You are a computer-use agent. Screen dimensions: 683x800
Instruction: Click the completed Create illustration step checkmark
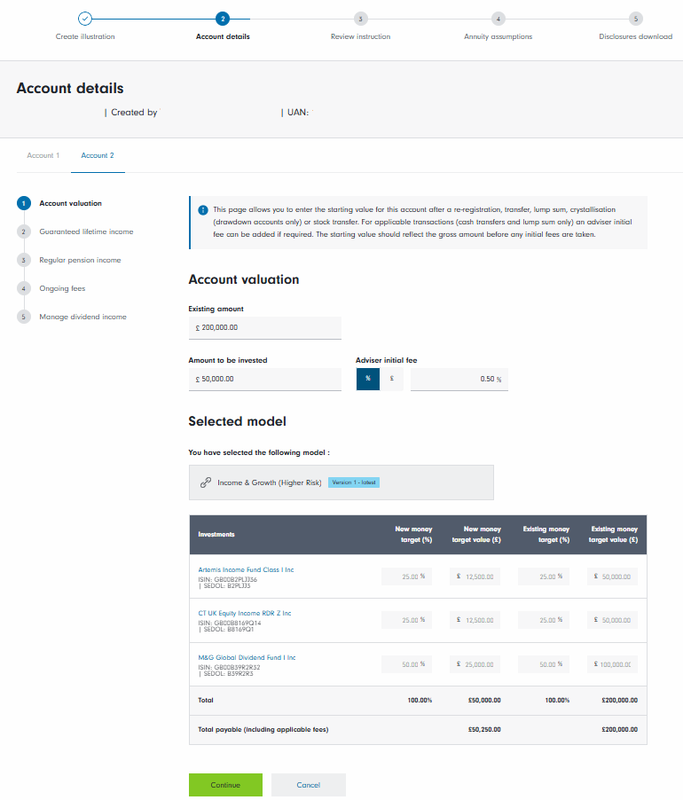[x=85, y=18]
